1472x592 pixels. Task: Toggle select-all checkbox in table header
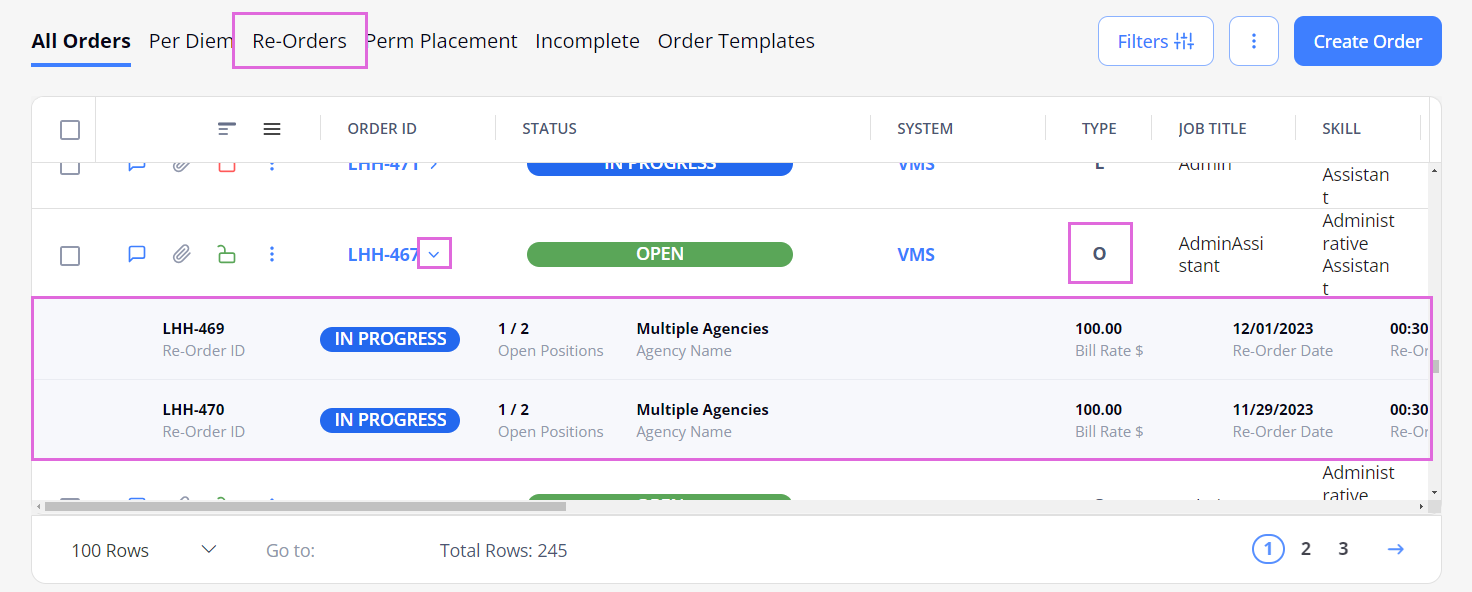(70, 130)
